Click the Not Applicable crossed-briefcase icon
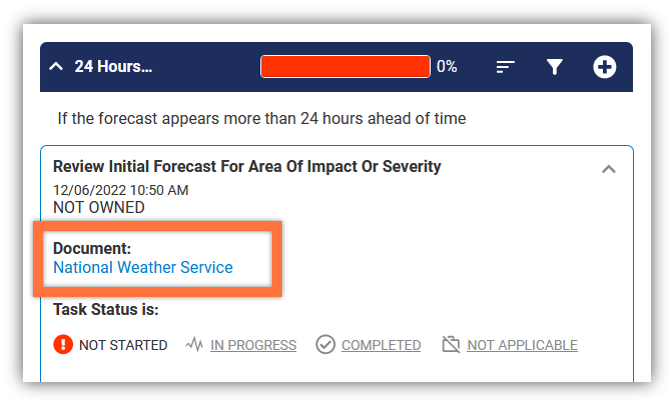 (x=451, y=344)
